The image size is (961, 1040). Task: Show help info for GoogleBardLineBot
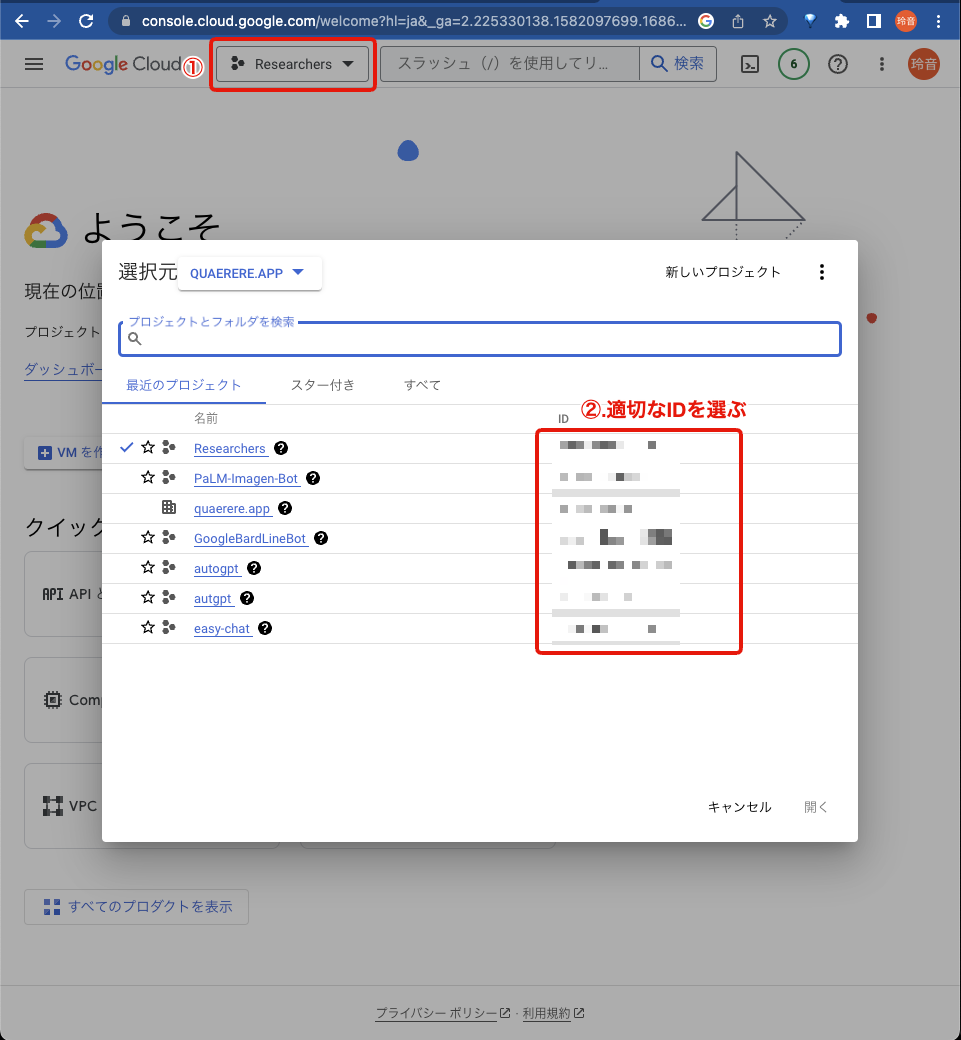point(321,538)
